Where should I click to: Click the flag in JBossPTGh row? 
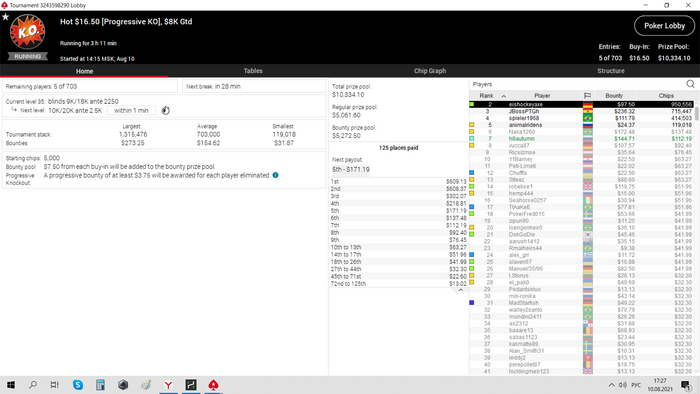(588, 111)
